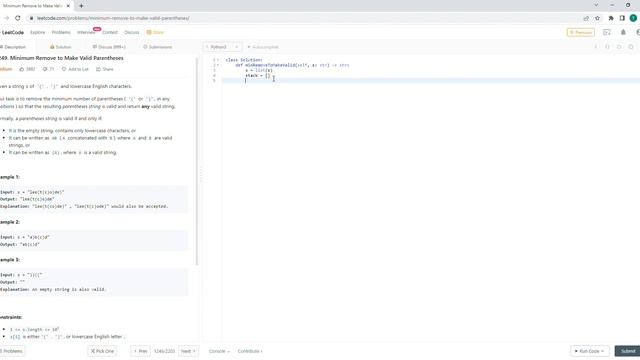Switch to the Submissions tab
Image resolution: width=640 pixels, height=360 pixels.
158,47
